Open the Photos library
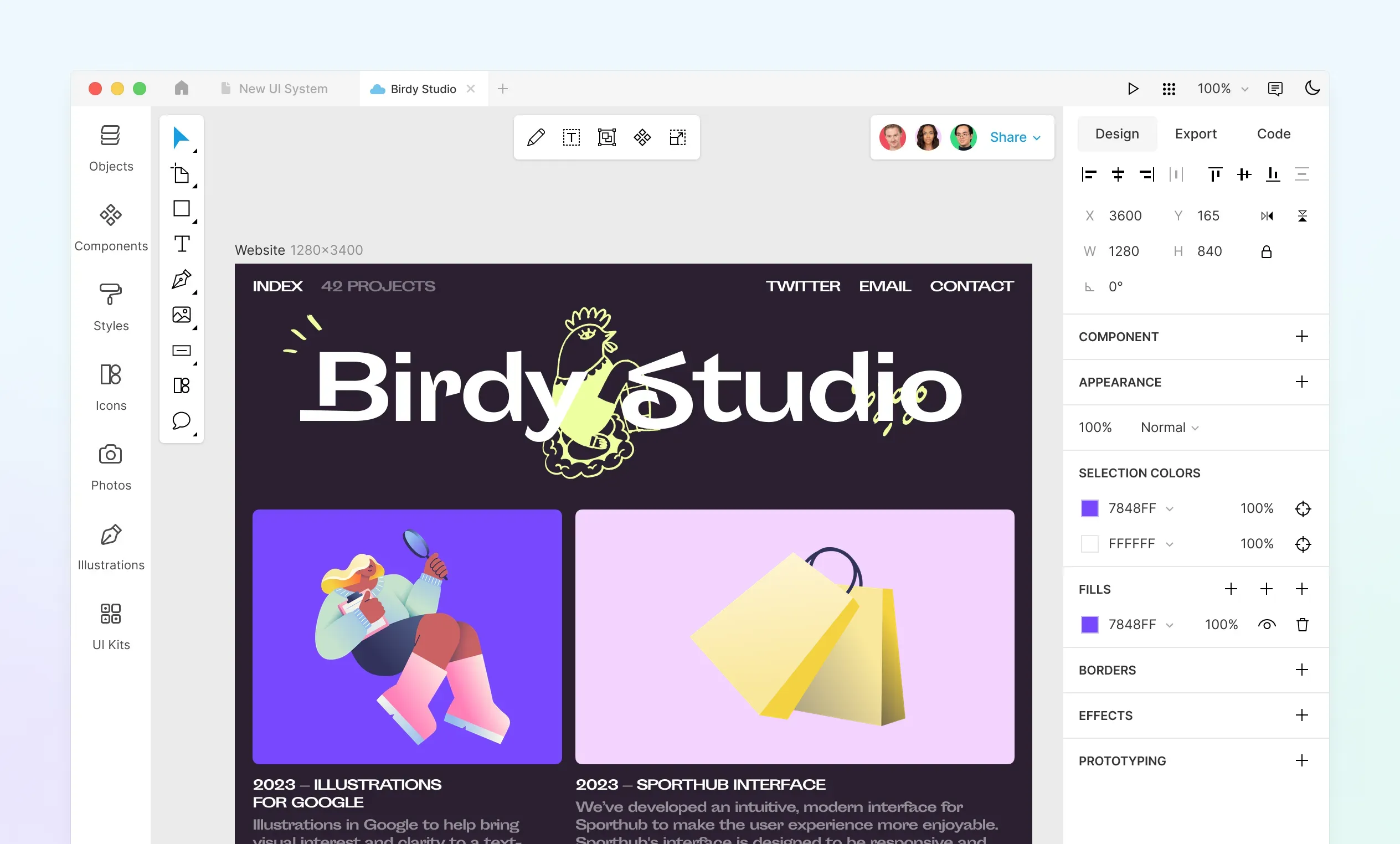Viewport: 1400px width, 844px height. pos(111,467)
